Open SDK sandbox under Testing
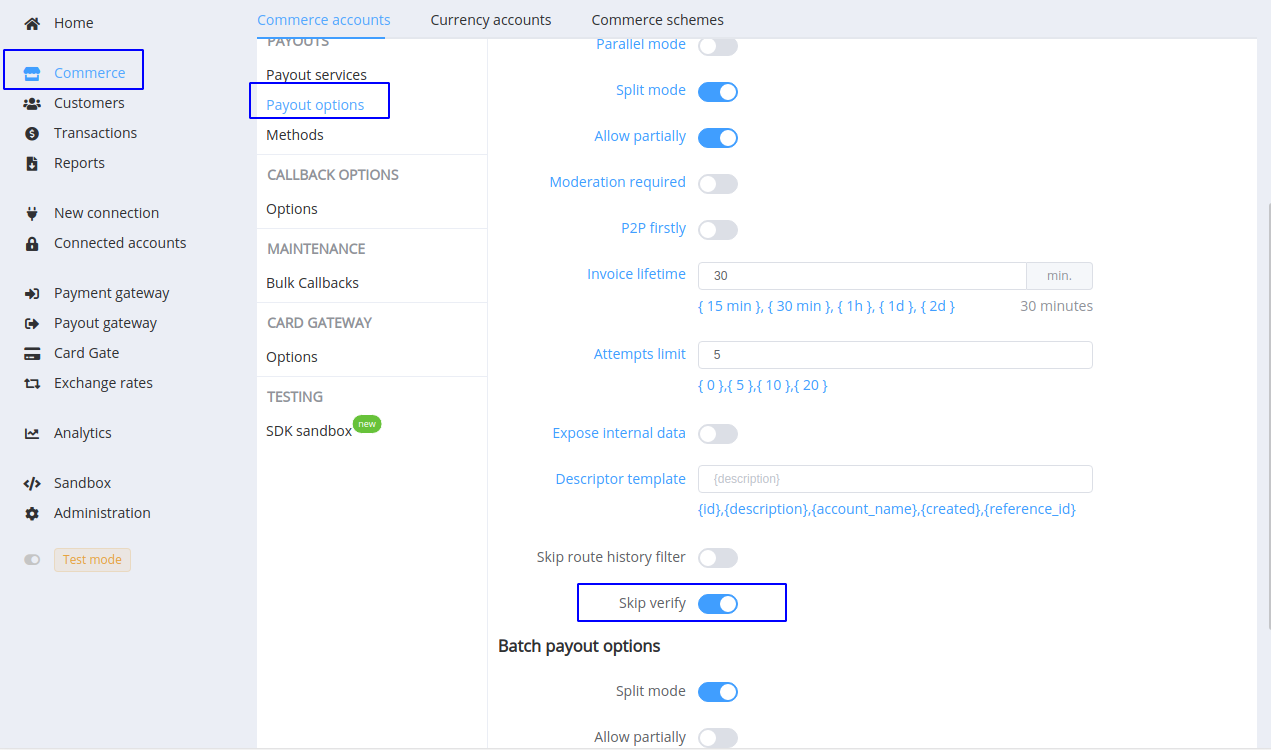 pyautogui.click(x=309, y=431)
